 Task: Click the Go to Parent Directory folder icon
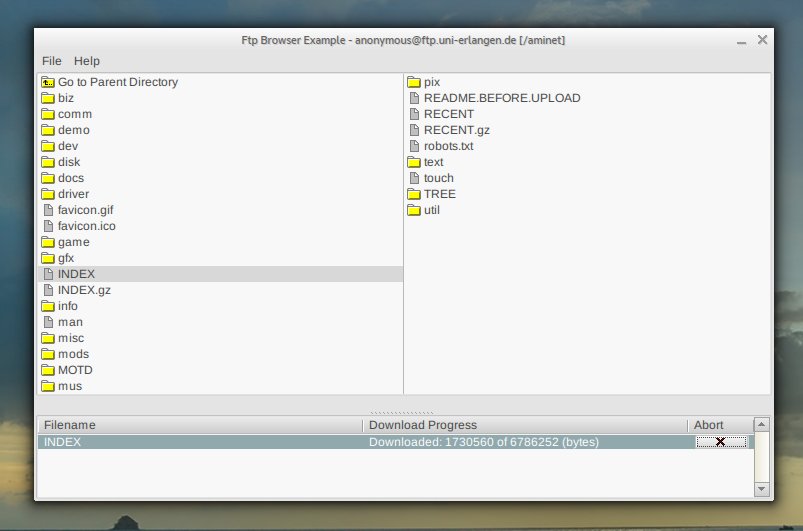[47, 82]
